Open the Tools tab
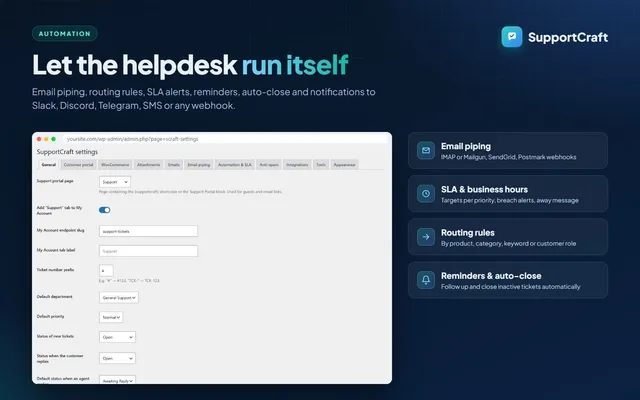 pos(321,164)
